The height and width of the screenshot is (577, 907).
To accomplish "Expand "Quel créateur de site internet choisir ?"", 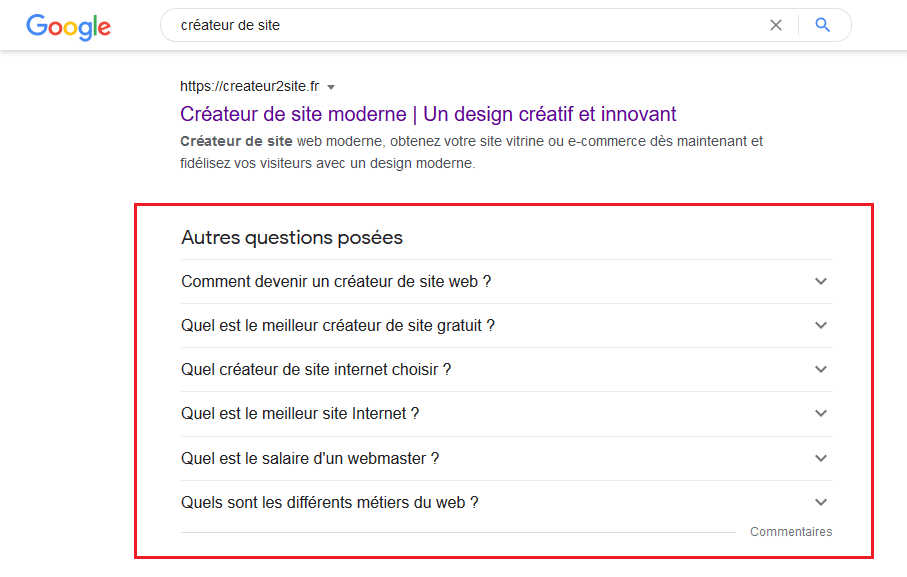I will [x=507, y=369].
